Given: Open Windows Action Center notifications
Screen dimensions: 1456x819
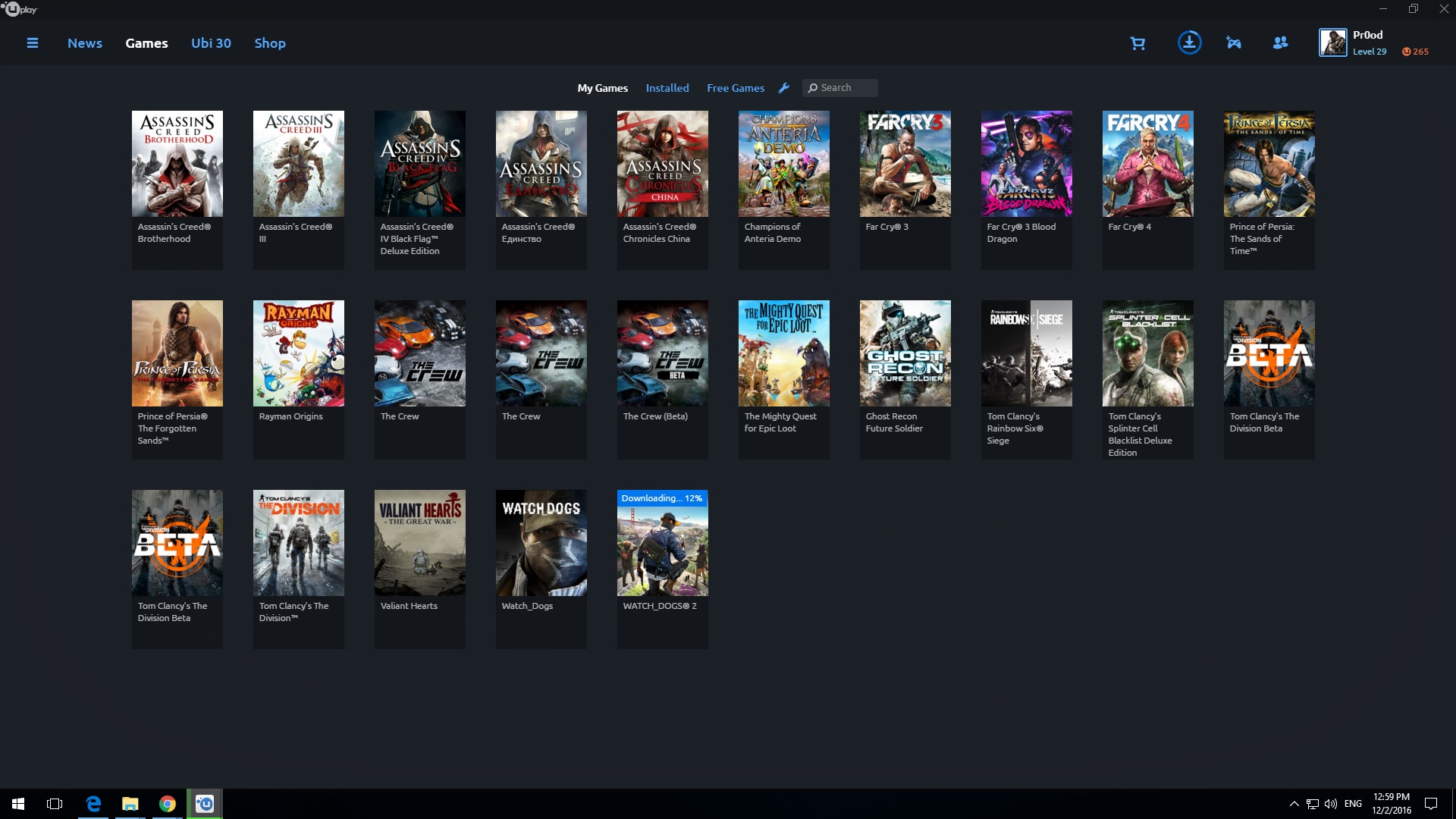Looking at the screenshot, I should pyautogui.click(x=1431, y=804).
